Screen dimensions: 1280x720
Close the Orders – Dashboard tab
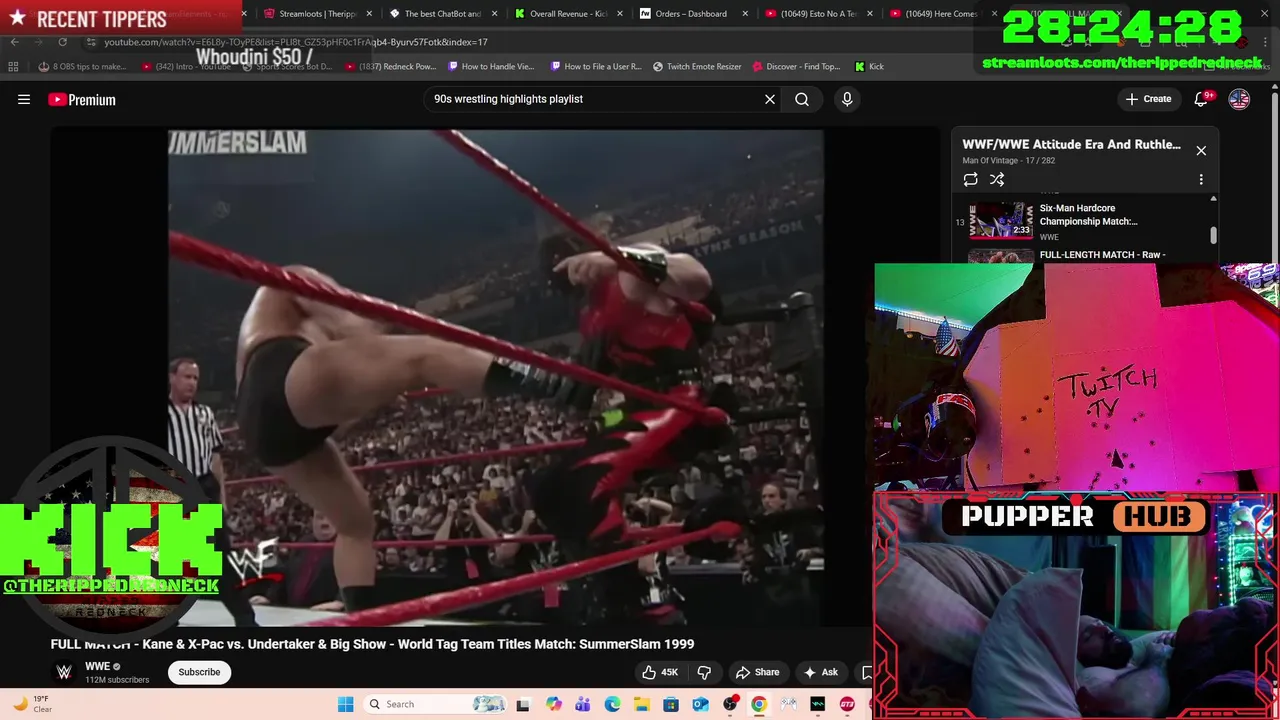point(745,14)
